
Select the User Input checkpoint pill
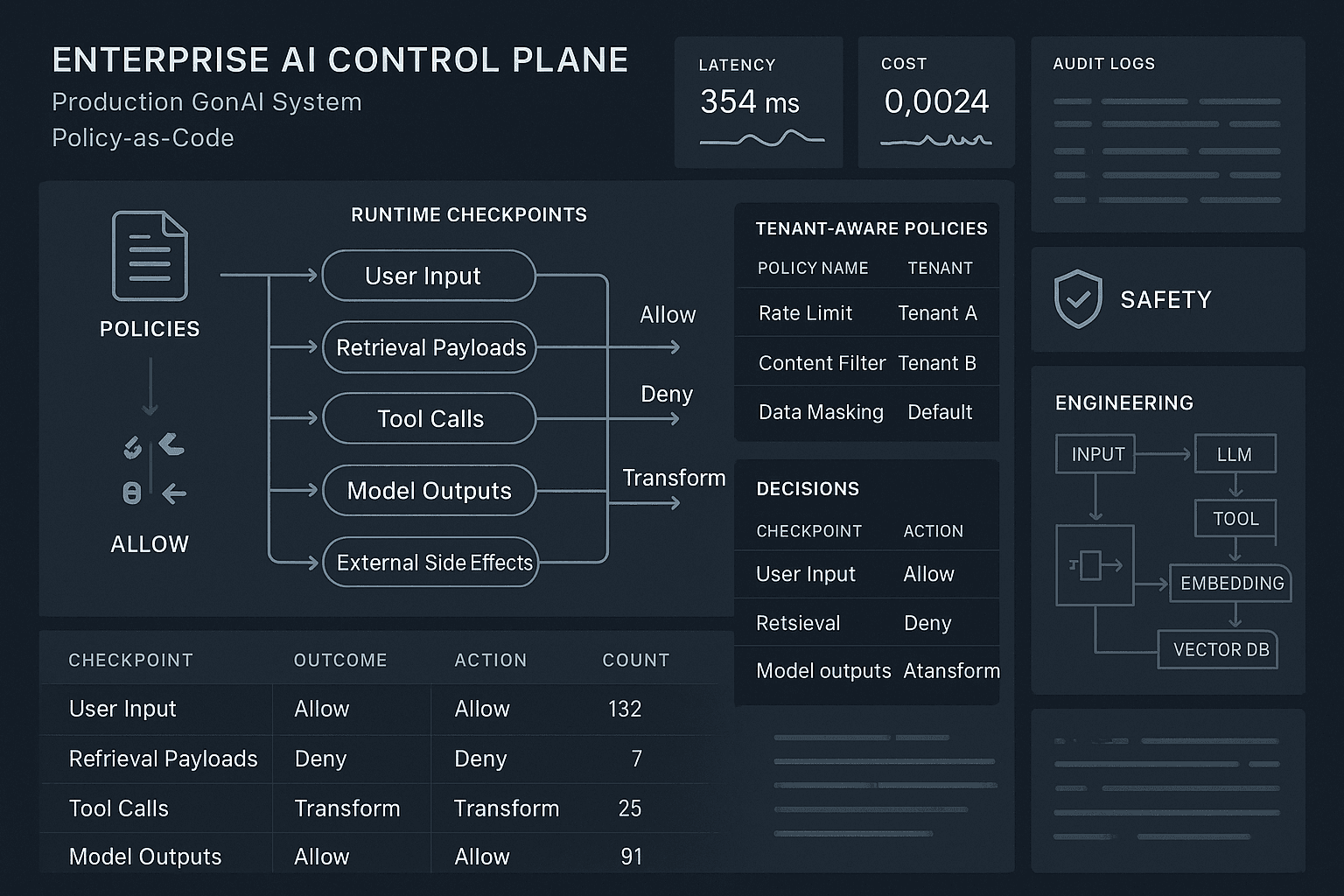coord(429,276)
